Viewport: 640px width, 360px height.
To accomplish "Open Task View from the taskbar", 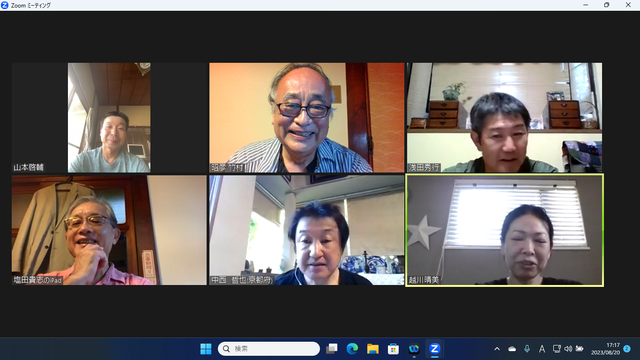I will coord(332,349).
